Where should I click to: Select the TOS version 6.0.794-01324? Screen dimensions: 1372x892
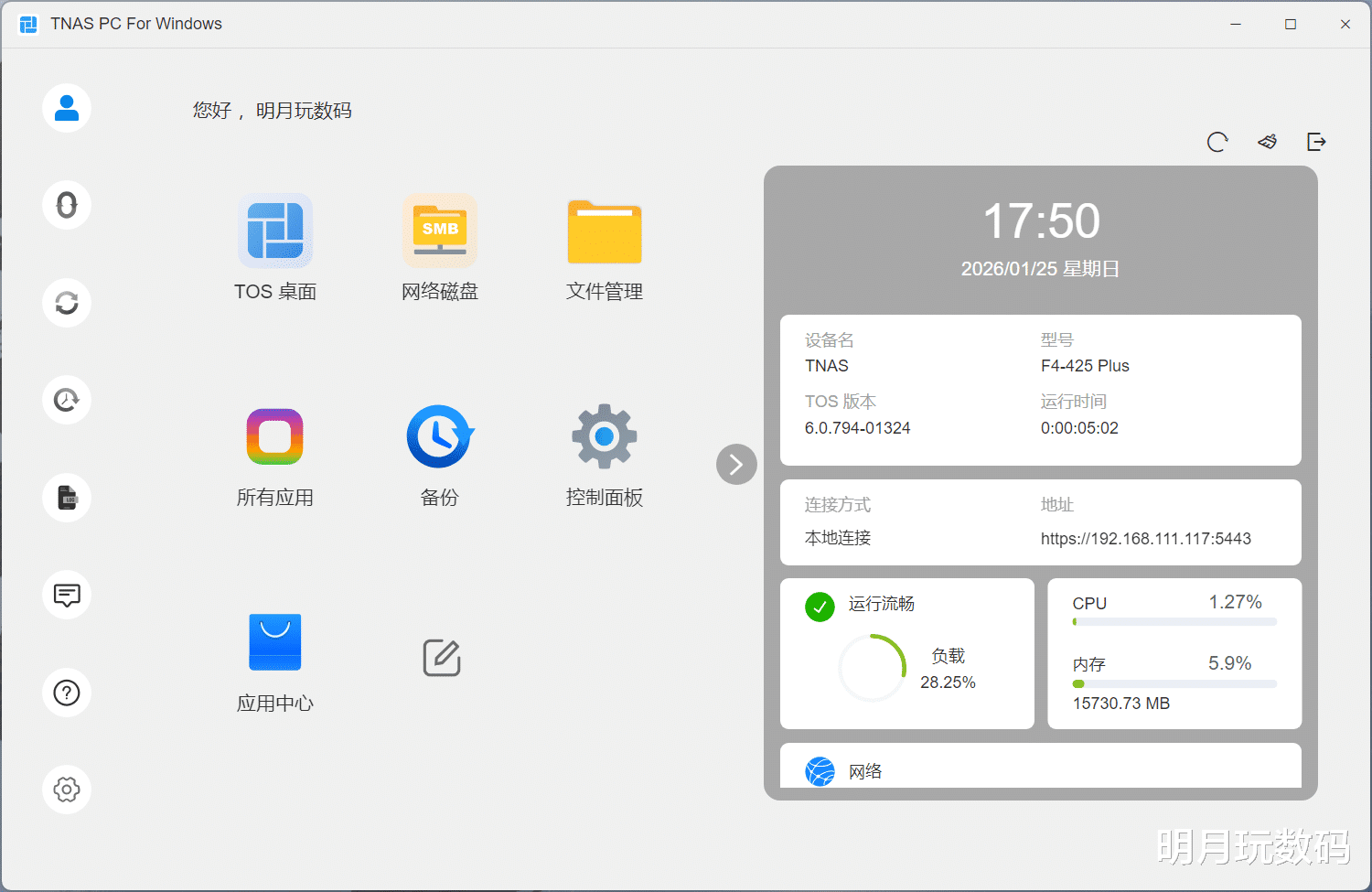(x=858, y=428)
